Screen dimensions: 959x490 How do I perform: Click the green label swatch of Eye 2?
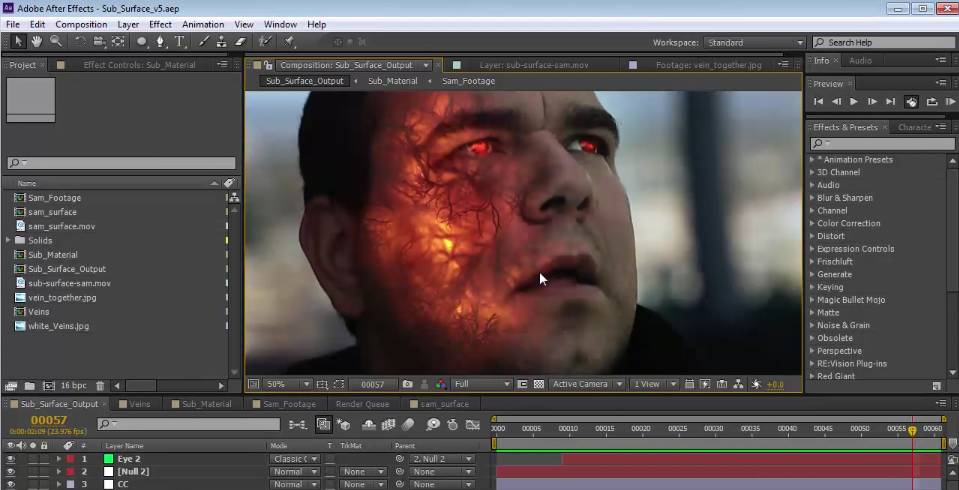pos(108,459)
